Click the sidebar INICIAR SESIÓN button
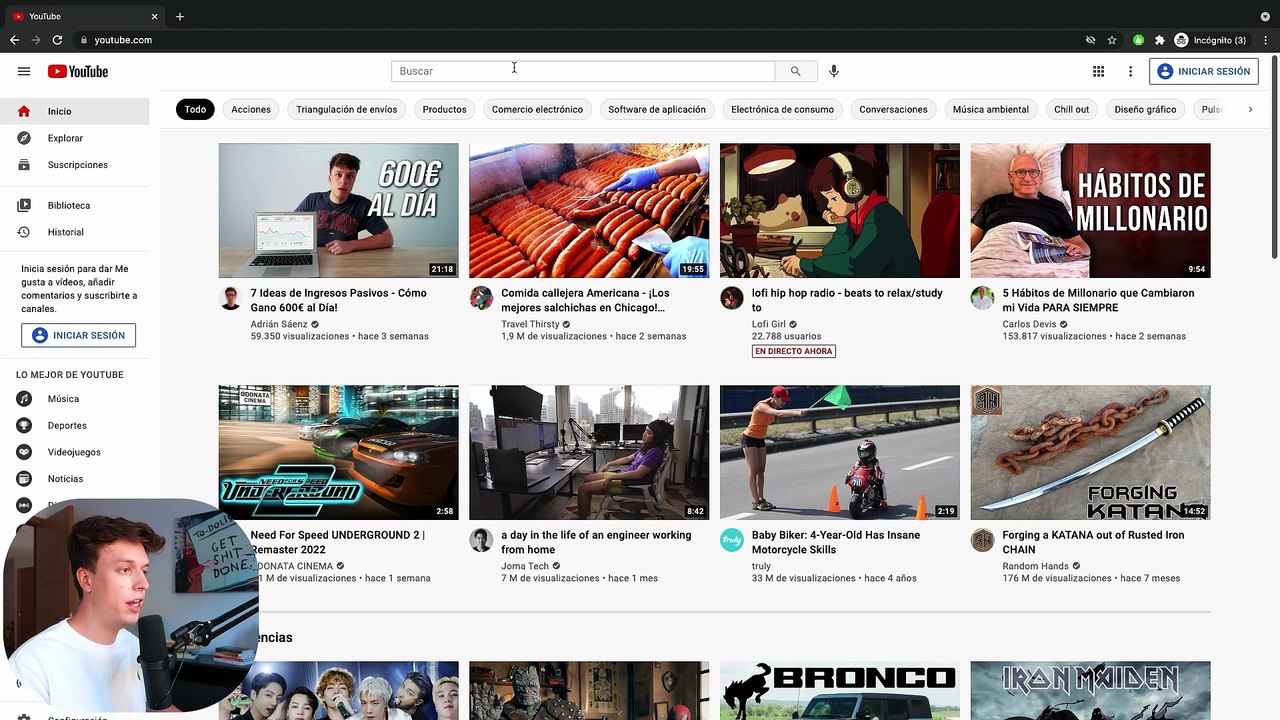The width and height of the screenshot is (1280, 720). (x=78, y=335)
